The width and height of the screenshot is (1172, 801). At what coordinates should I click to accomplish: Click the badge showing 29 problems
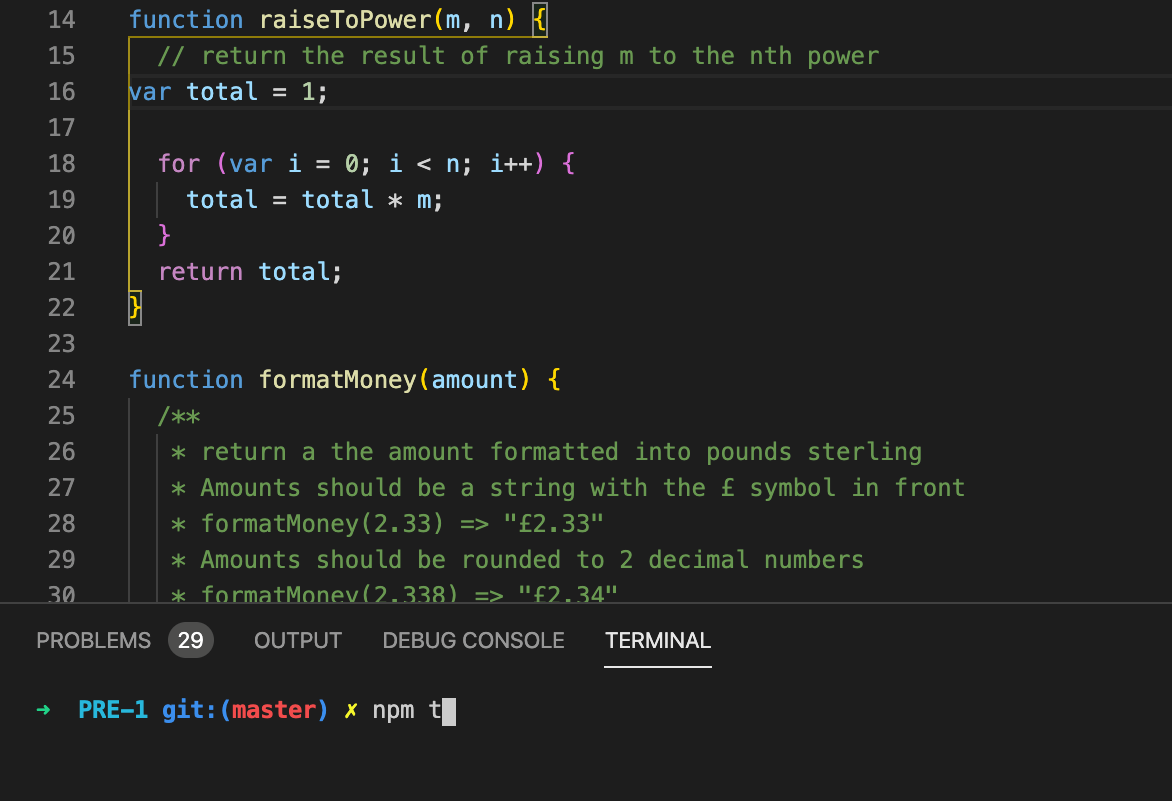[x=190, y=640]
